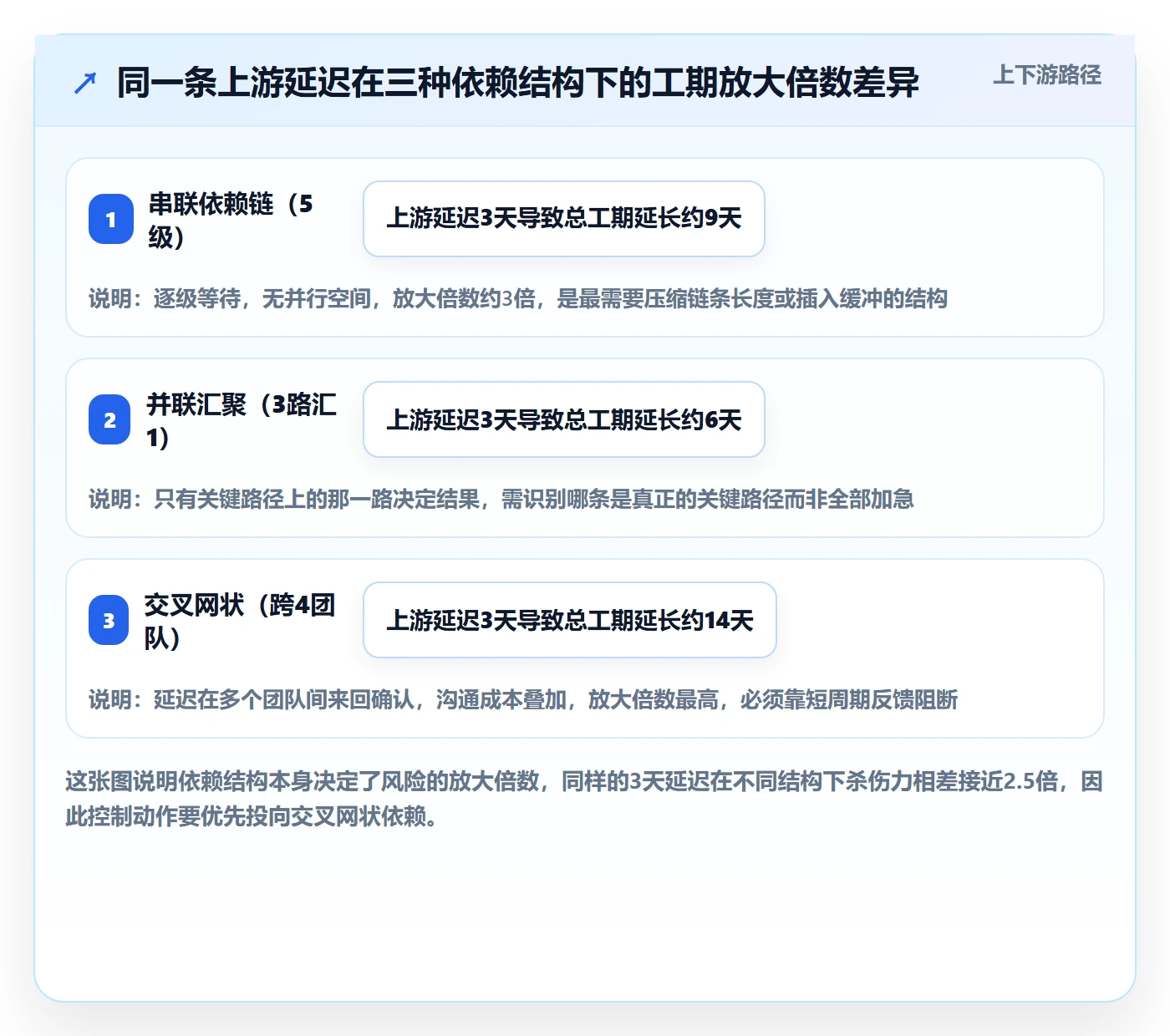Screen dimensions: 1170x1036
Task: Click the summary paragraph starting 这张图说明依赖结构
Action: pos(584,799)
